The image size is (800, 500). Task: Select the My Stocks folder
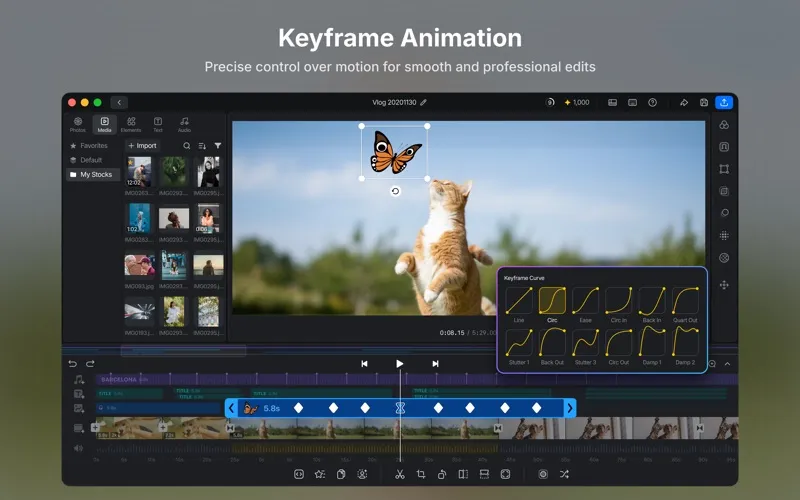93,174
